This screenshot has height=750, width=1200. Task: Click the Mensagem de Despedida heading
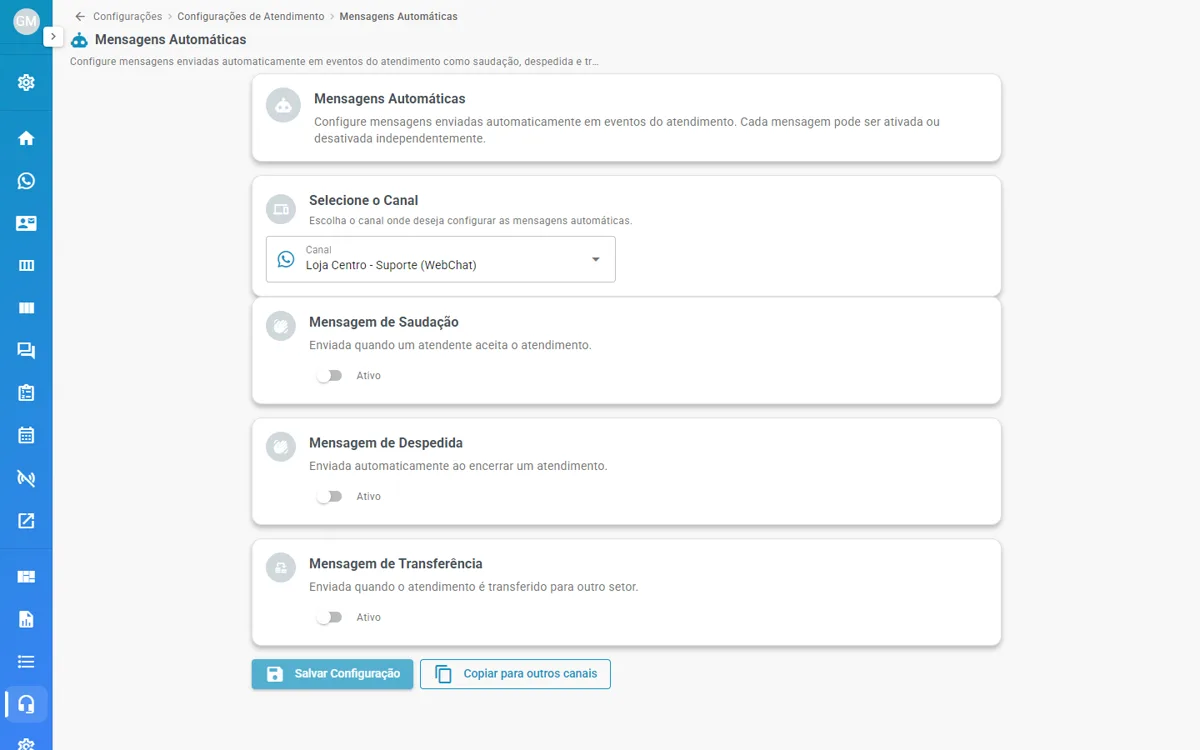pos(386,443)
